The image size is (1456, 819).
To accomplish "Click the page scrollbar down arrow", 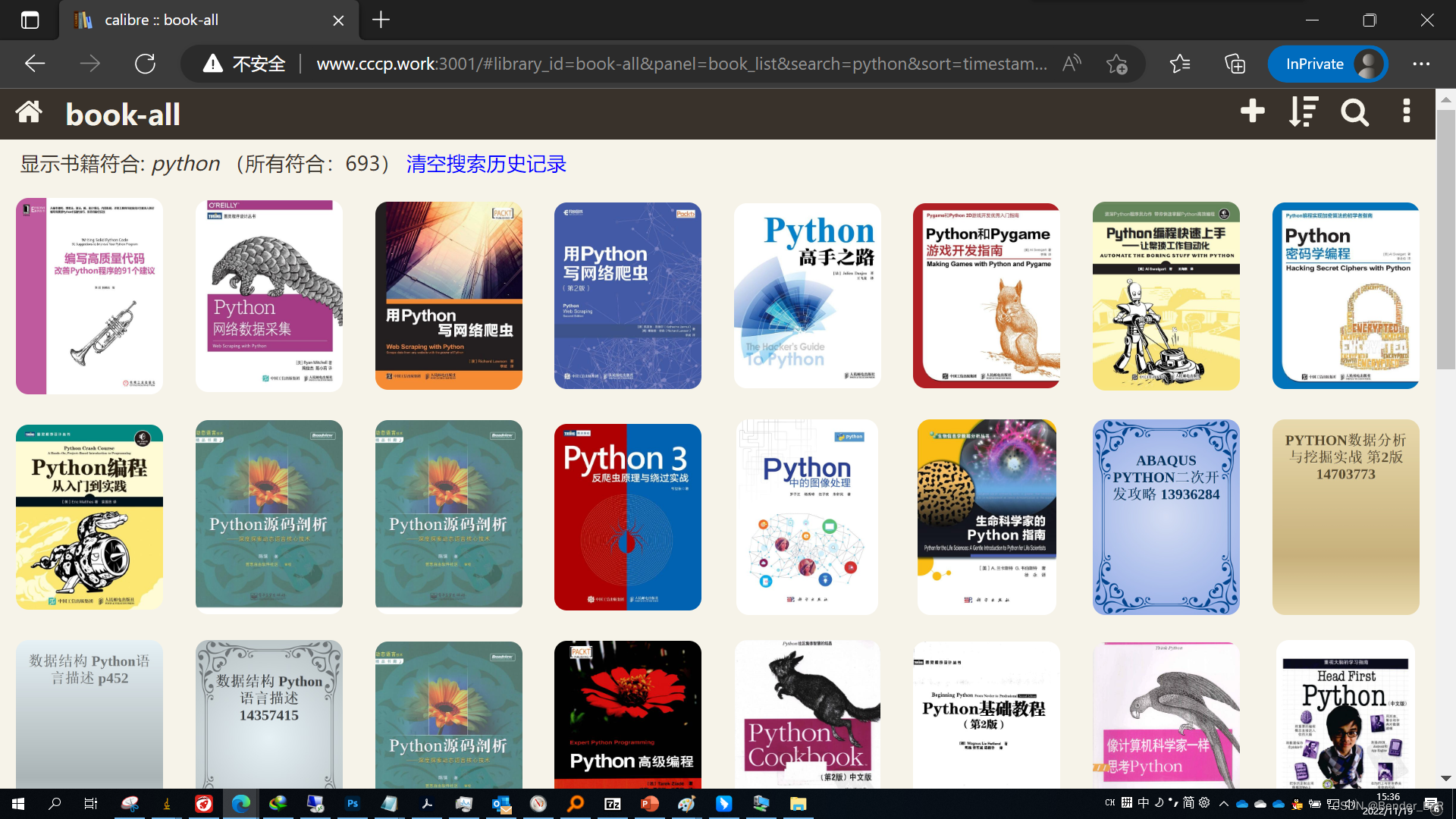I will coord(1445,778).
